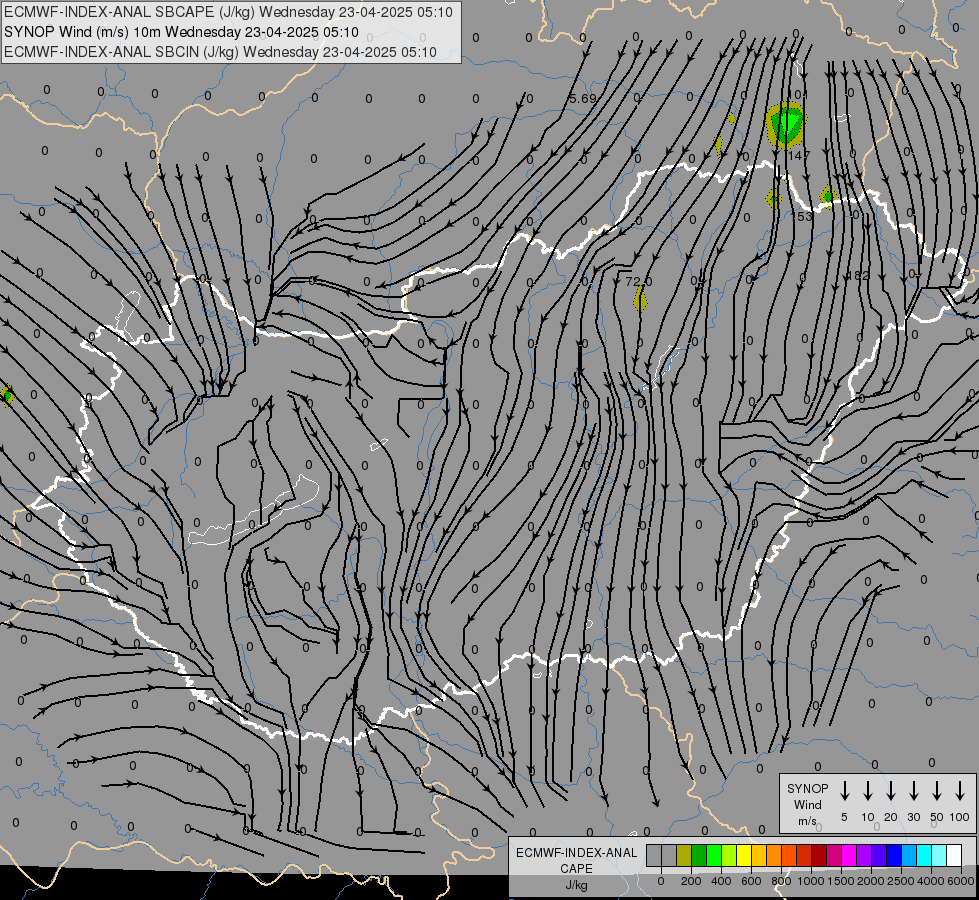The height and width of the screenshot is (900, 979).
Task: Click the wind arrow above the 50 label
Action: 937,791
